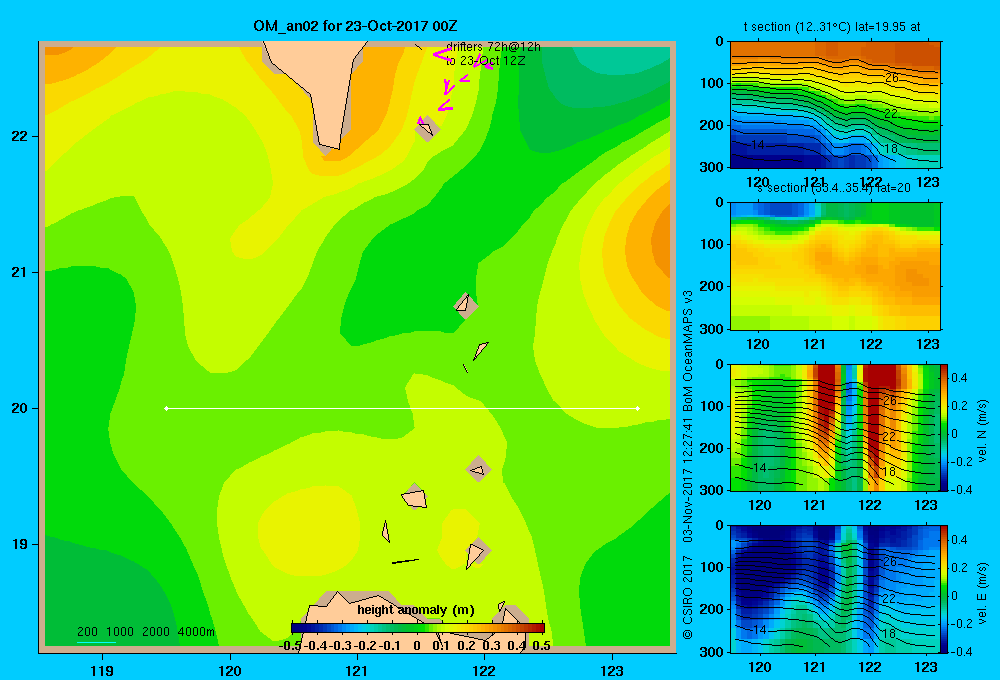The width and height of the screenshot is (1000, 680).
Task: Select the salinity section plot
Action: click(835, 266)
